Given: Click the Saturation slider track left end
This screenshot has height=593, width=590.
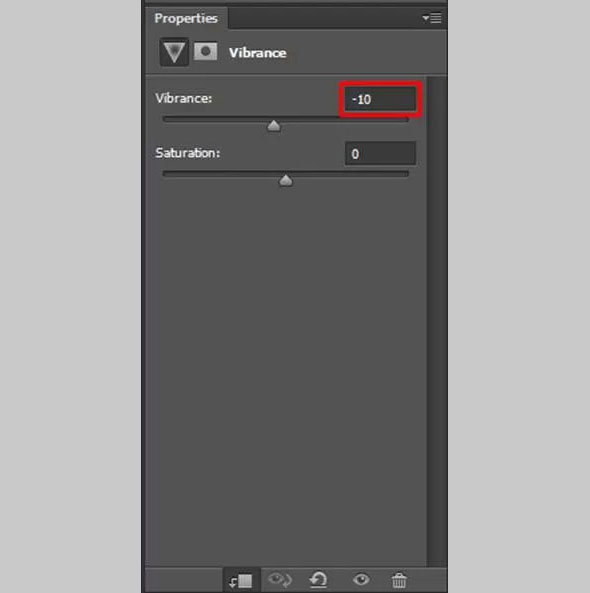Looking at the screenshot, I should click(x=166, y=174).
